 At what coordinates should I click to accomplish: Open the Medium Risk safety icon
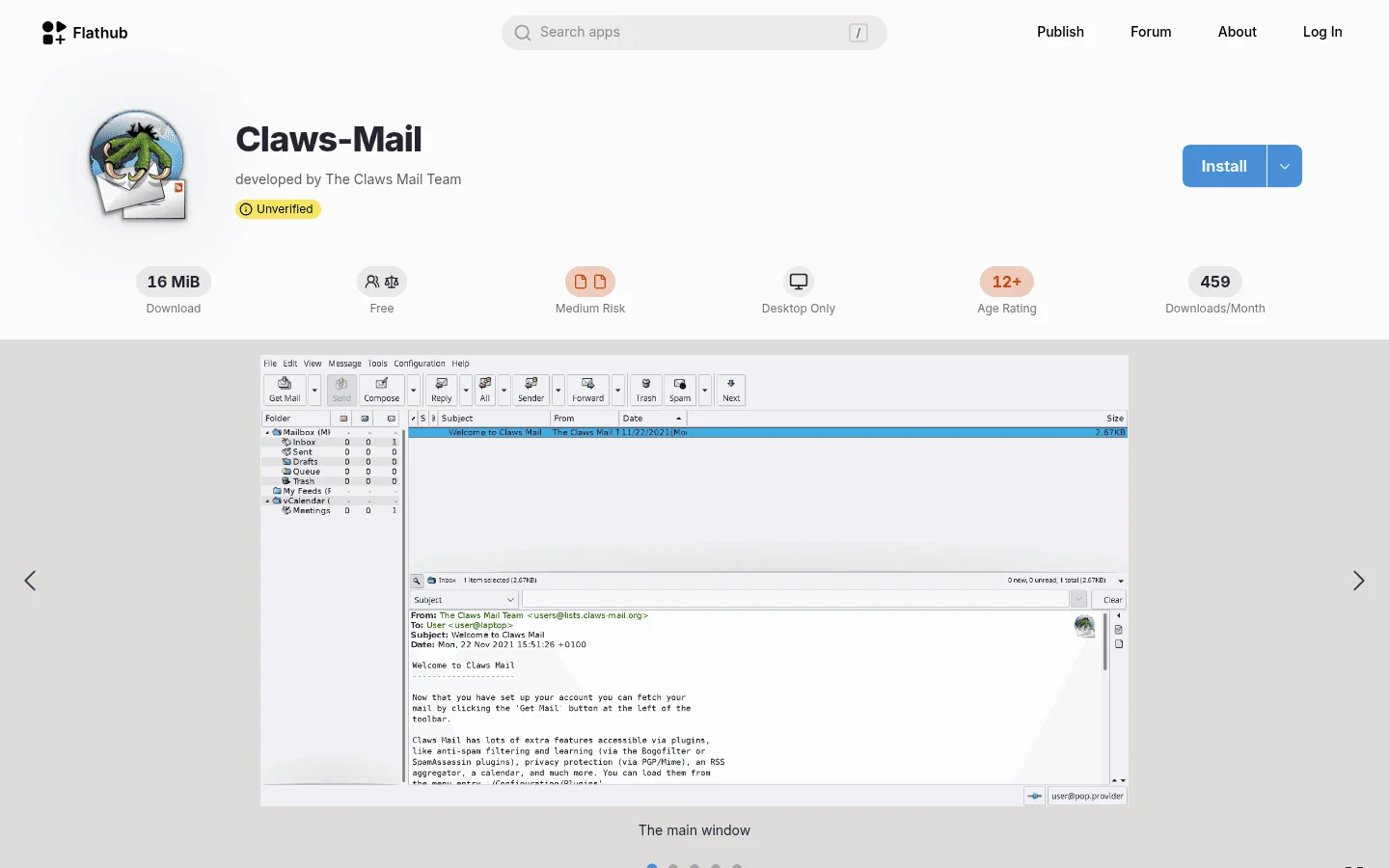pos(590,282)
